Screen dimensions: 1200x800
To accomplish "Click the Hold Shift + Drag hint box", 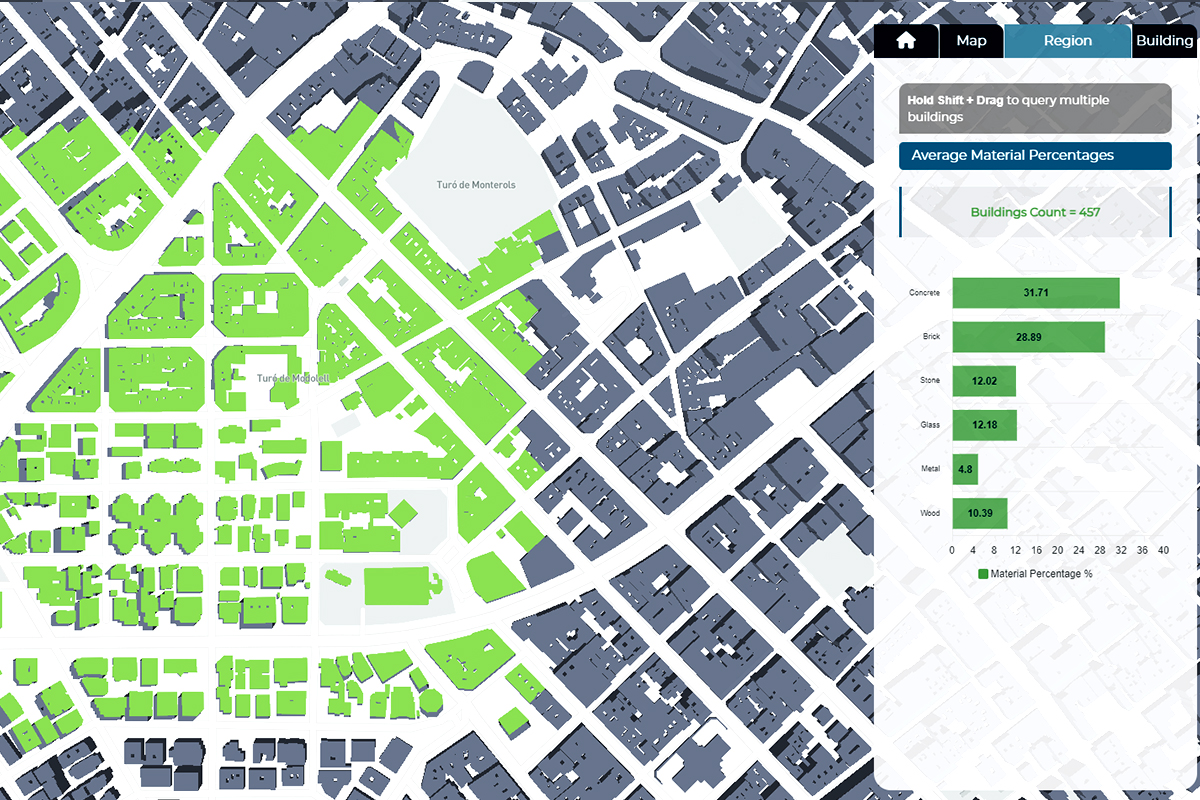I will [x=1035, y=109].
